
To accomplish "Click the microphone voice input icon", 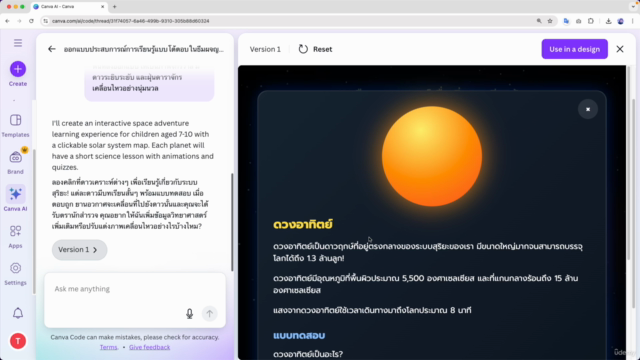I will click(x=189, y=313).
